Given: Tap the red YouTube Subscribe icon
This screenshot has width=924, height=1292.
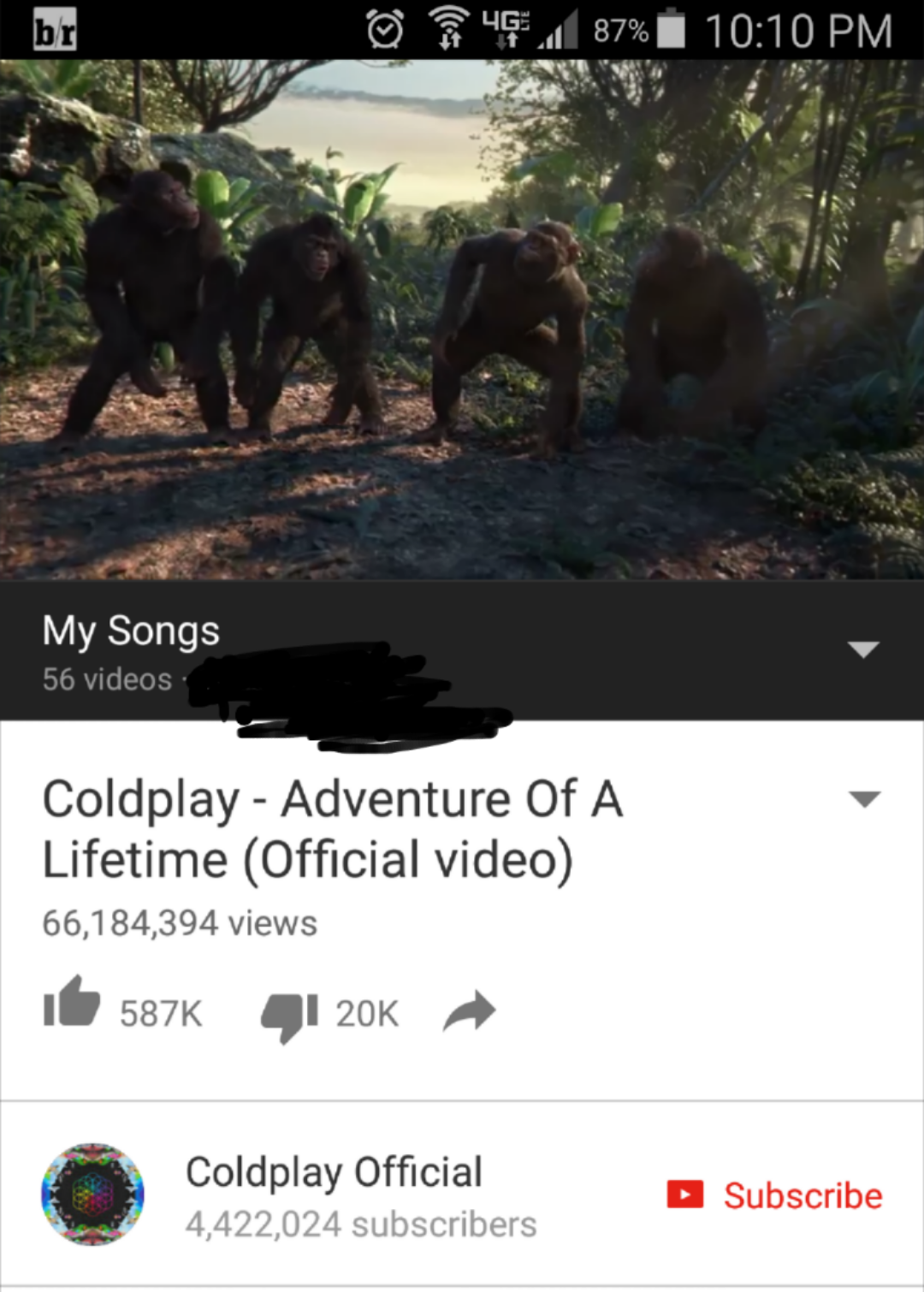Looking at the screenshot, I should click(x=684, y=1194).
